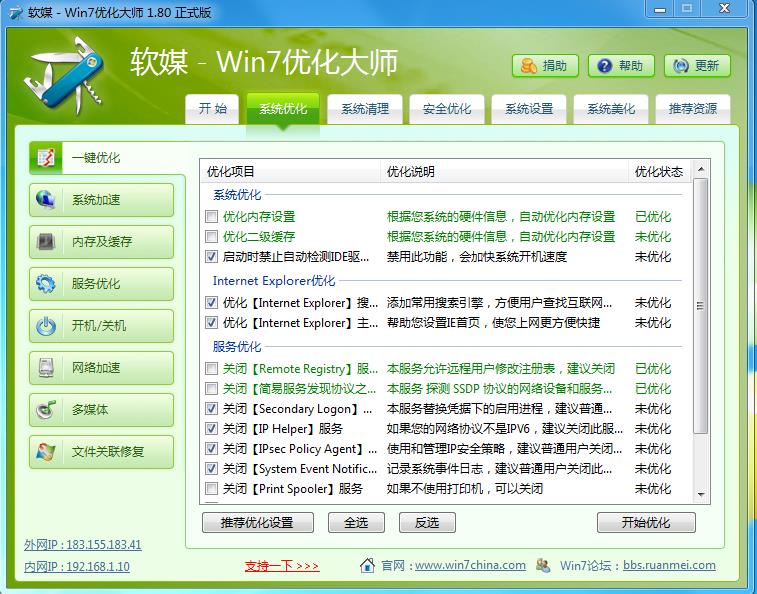Uncheck 启动时禁止自动检测IDE驱动 checkbox
The height and width of the screenshot is (594, 757).
[x=211, y=256]
